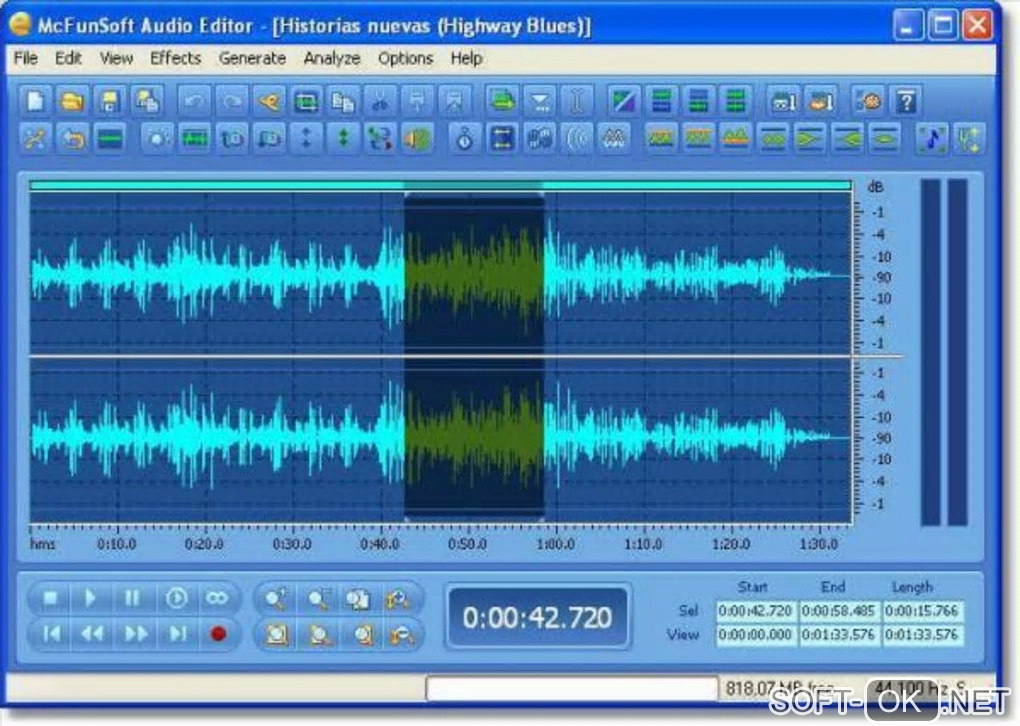The width and height of the screenshot is (1020, 726).
Task: Click the Sel Length field 0:00:15.766
Action: (921, 611)
